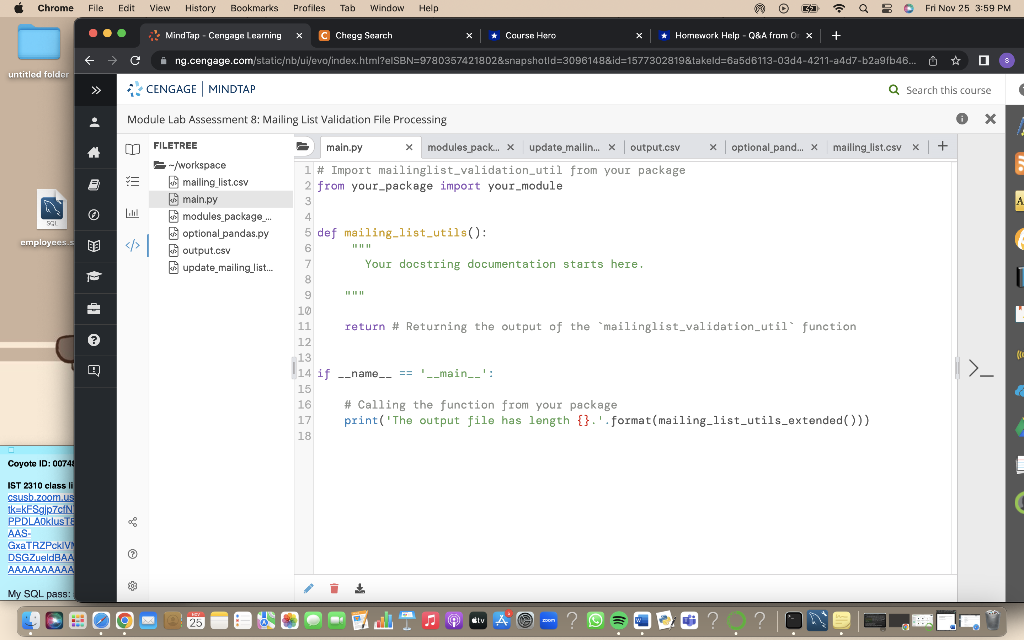1024x640 pixels.
Task: Click the pencil edit icon below the editor
Action: (x=308, y=588)
